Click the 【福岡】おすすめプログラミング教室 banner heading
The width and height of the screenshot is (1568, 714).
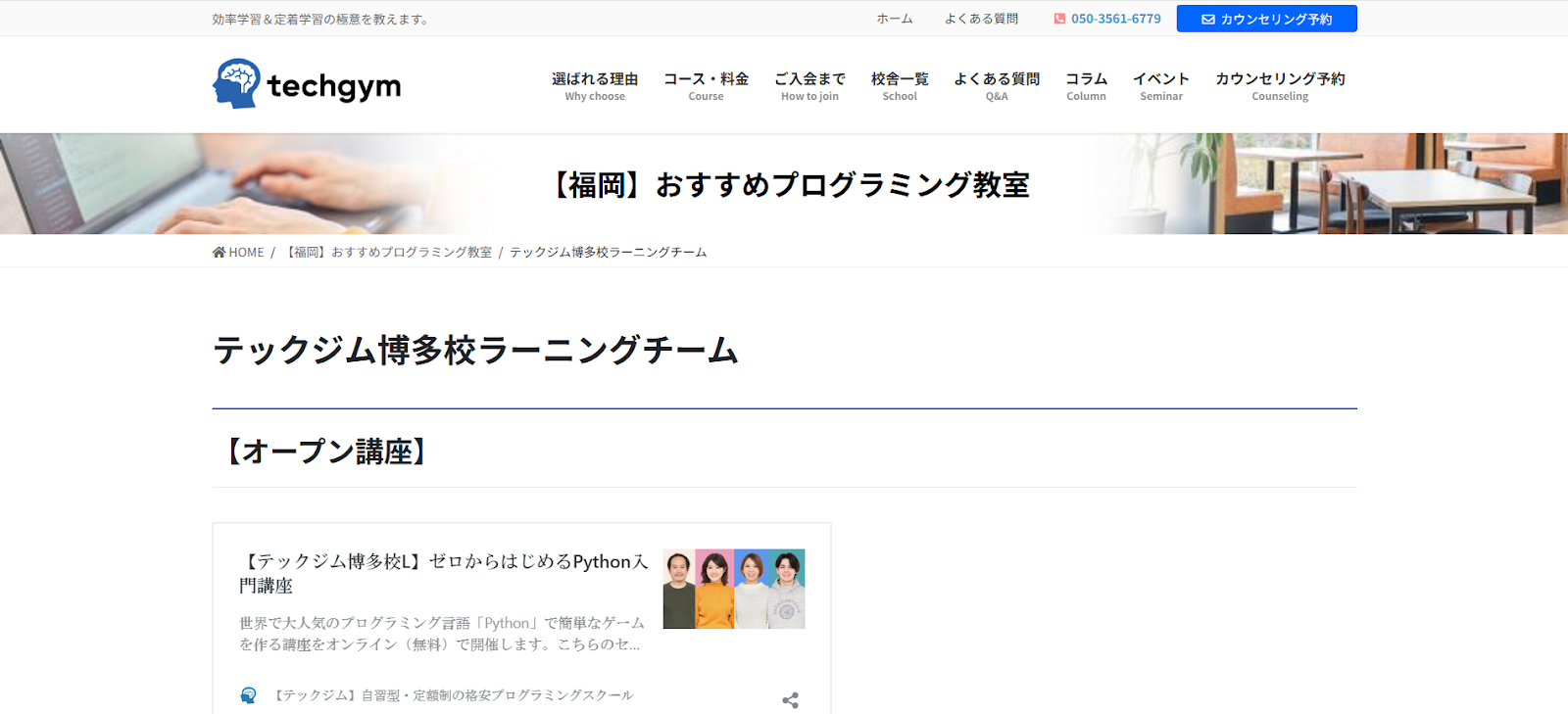pyautogui.click(x=790, y=184)
